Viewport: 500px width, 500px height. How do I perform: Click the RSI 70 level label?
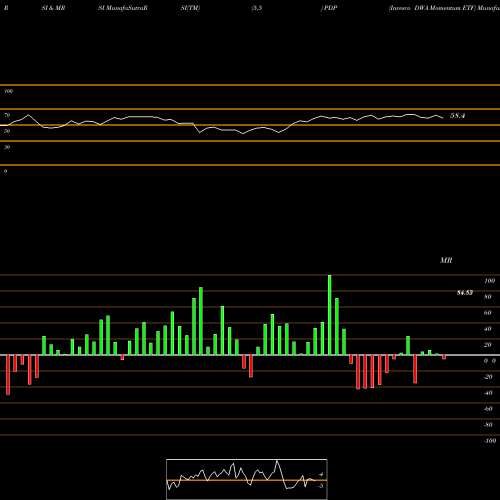pyautogui.click(x=7, y=115)
